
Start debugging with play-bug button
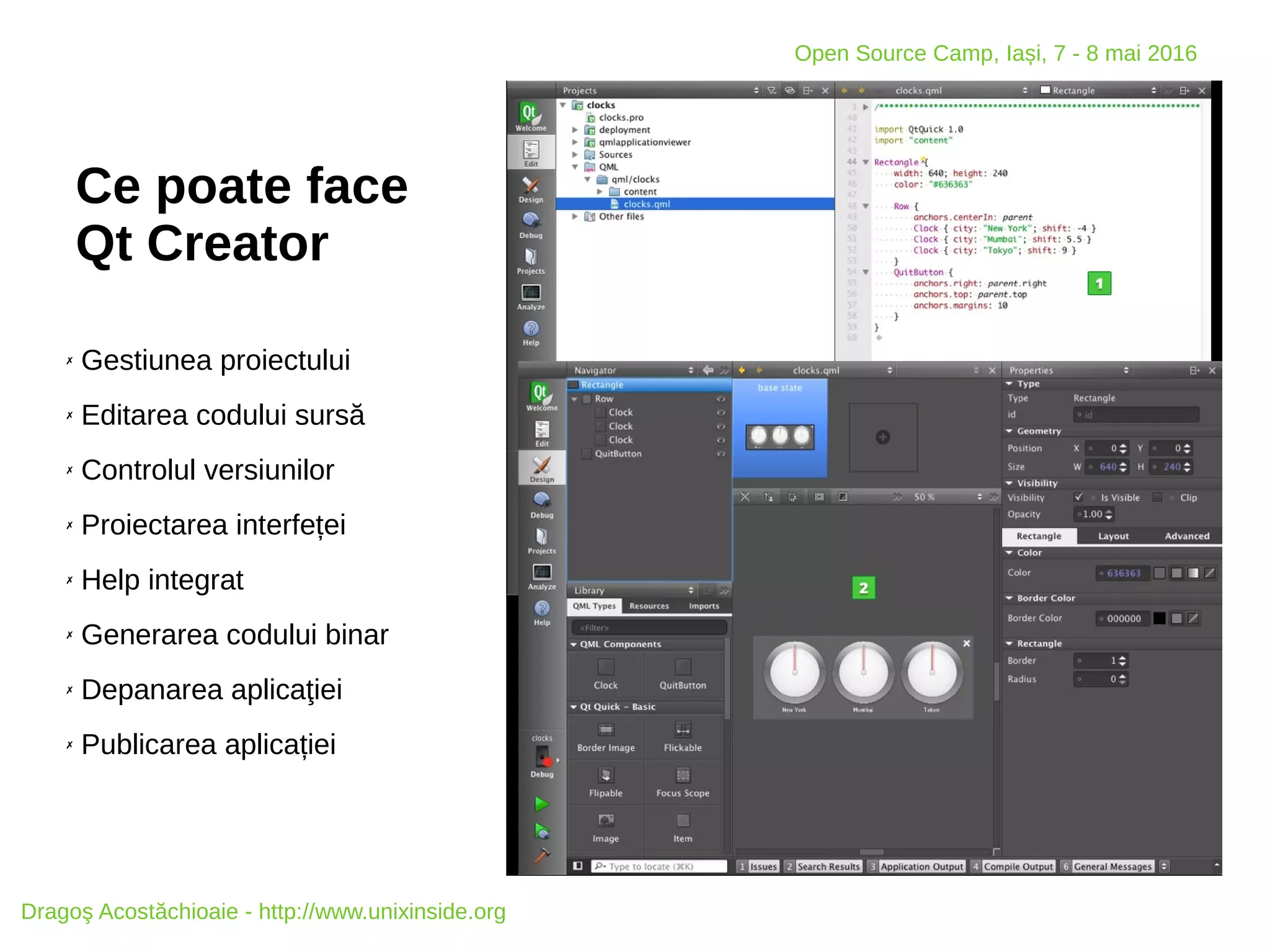(x=542, y=830)
